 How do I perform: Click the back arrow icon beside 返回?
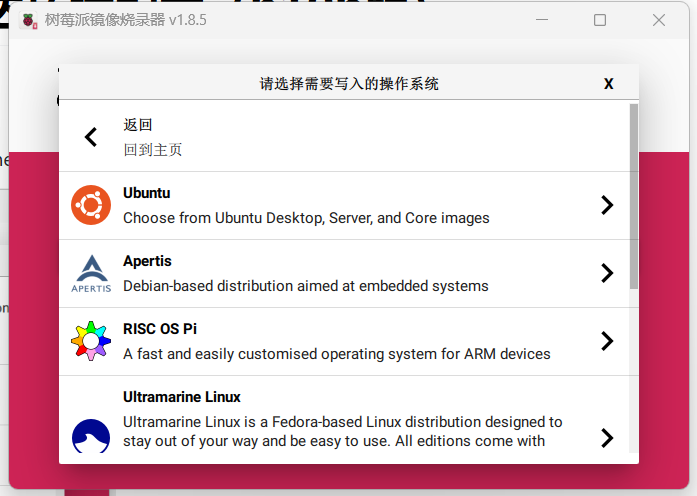[91, 137]
